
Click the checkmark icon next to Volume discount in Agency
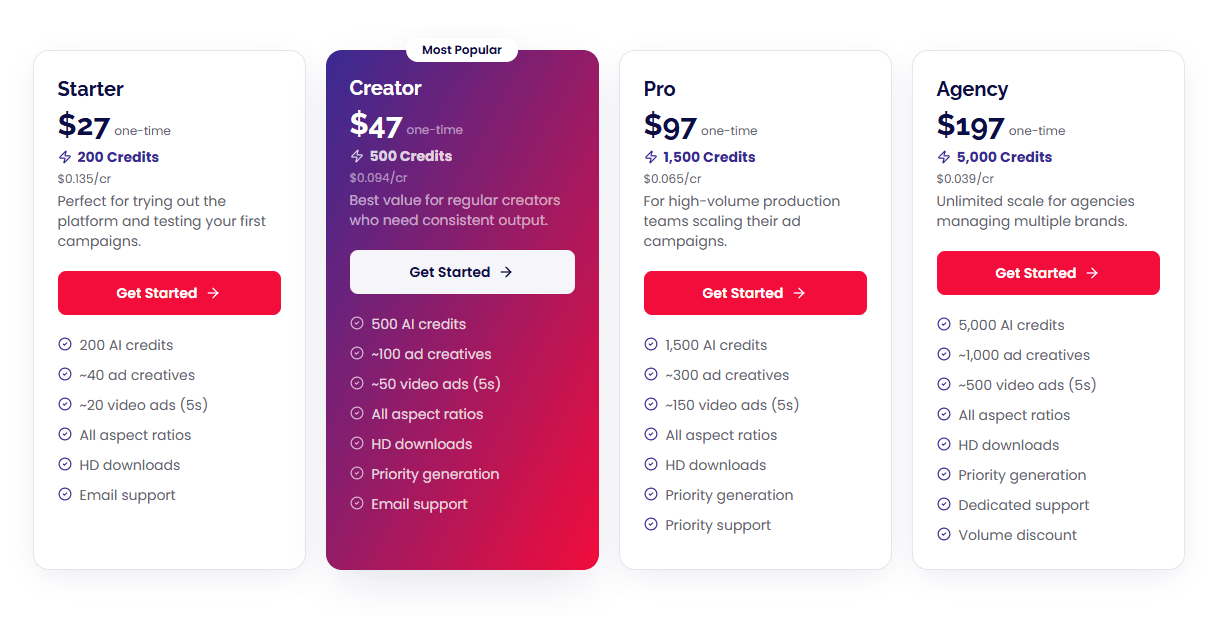pos(943,534)
